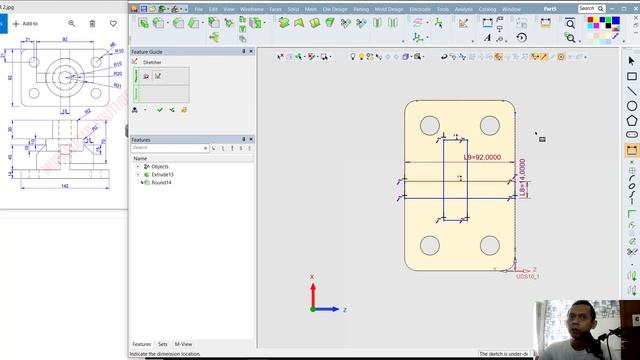Open dropdown beside the pink curves icon
This screenshot has height=360, width=640.
click(427, 23)
